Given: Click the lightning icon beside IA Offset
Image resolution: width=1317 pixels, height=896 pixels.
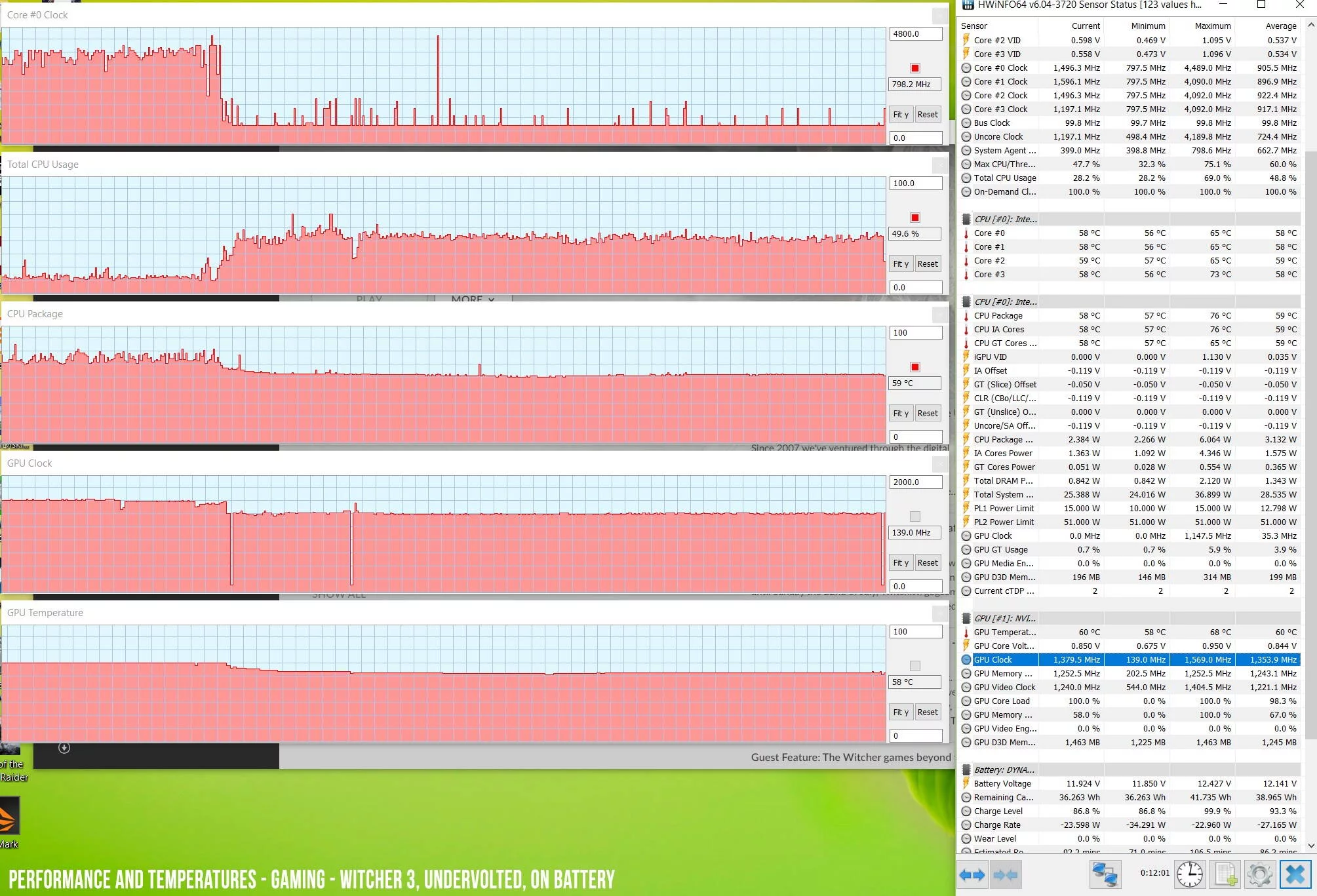Looking at the screenshot, I should click(966, 370).
